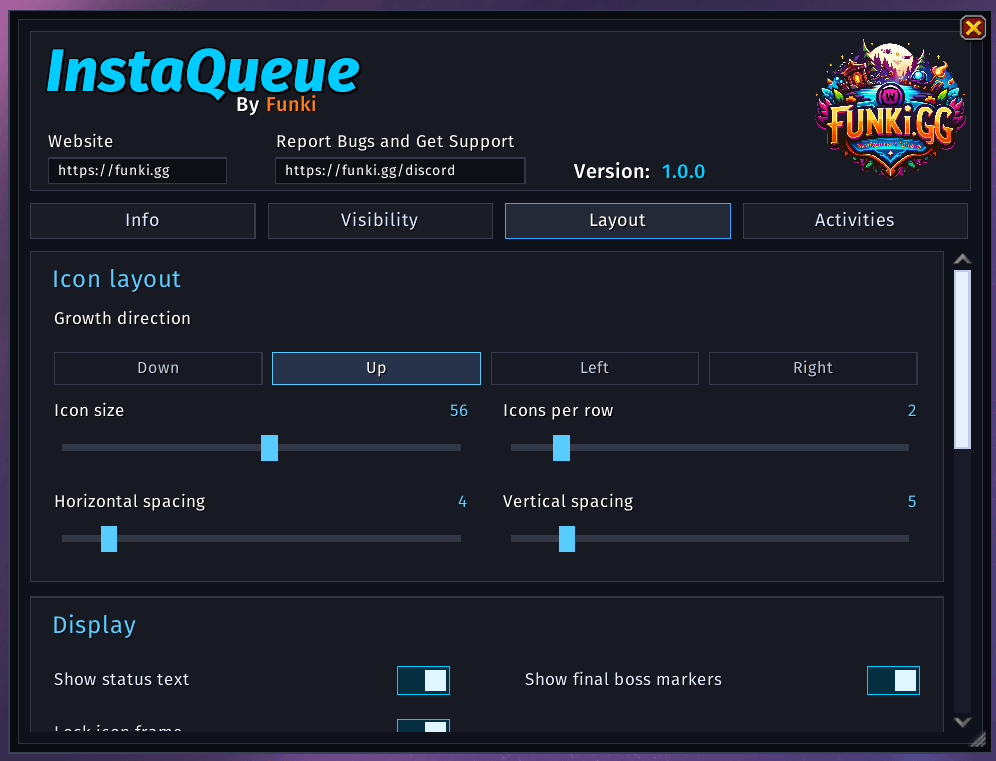Select Down growth direction

click(x=158, y=368)
